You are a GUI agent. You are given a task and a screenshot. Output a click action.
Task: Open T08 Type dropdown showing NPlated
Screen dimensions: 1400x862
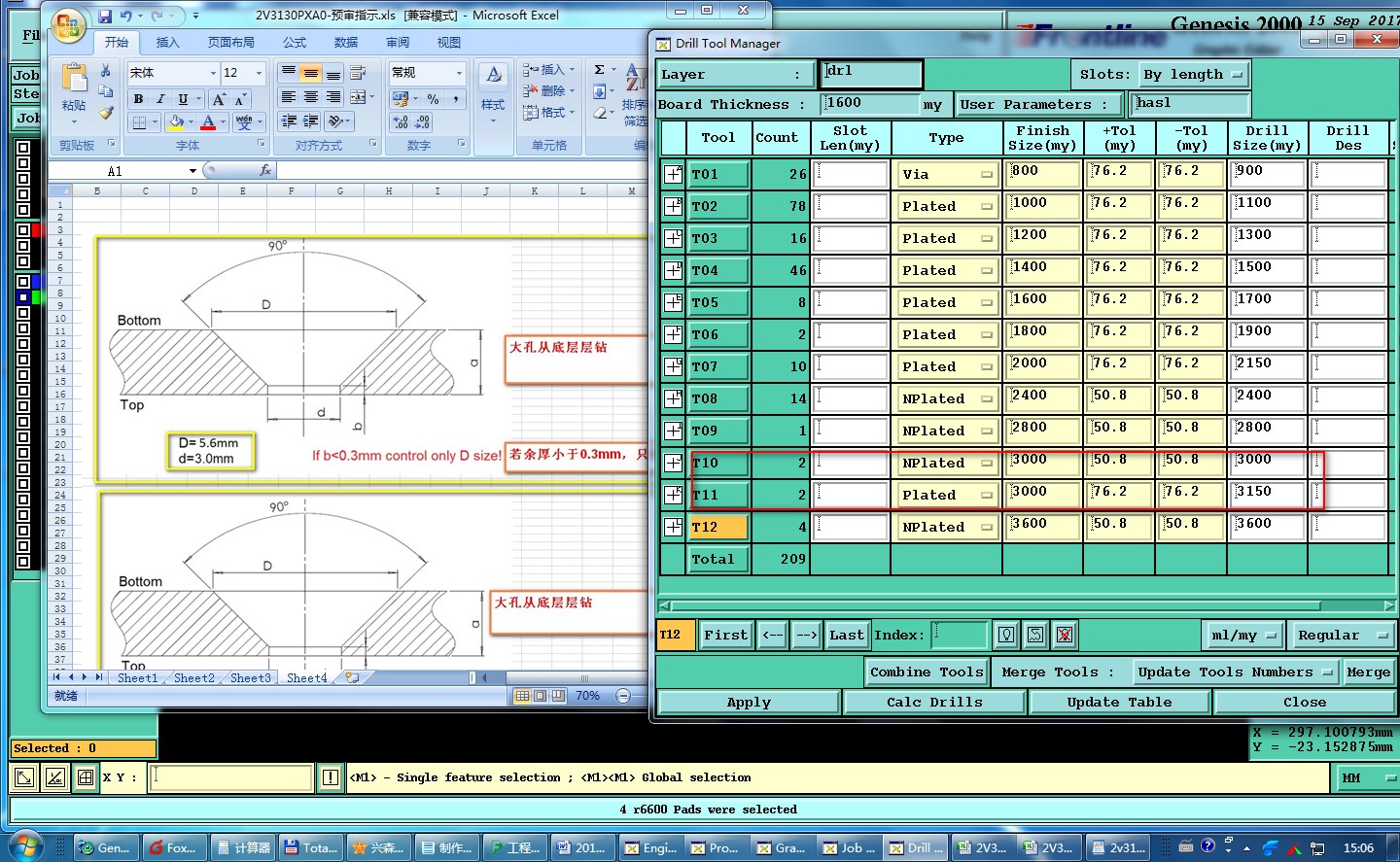coord(947,399)
